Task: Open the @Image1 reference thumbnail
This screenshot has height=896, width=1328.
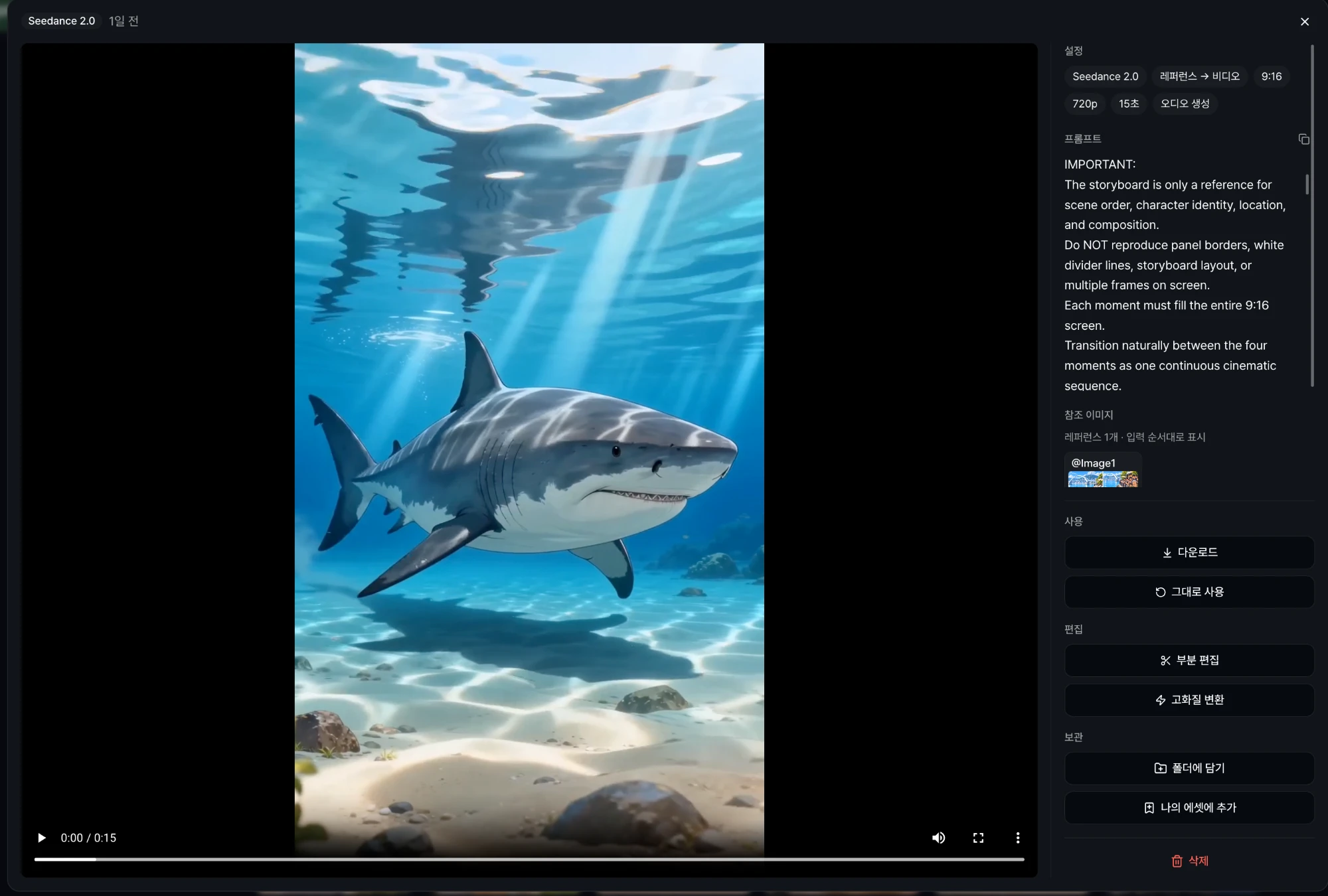Action: click(x=1103, y=471)
